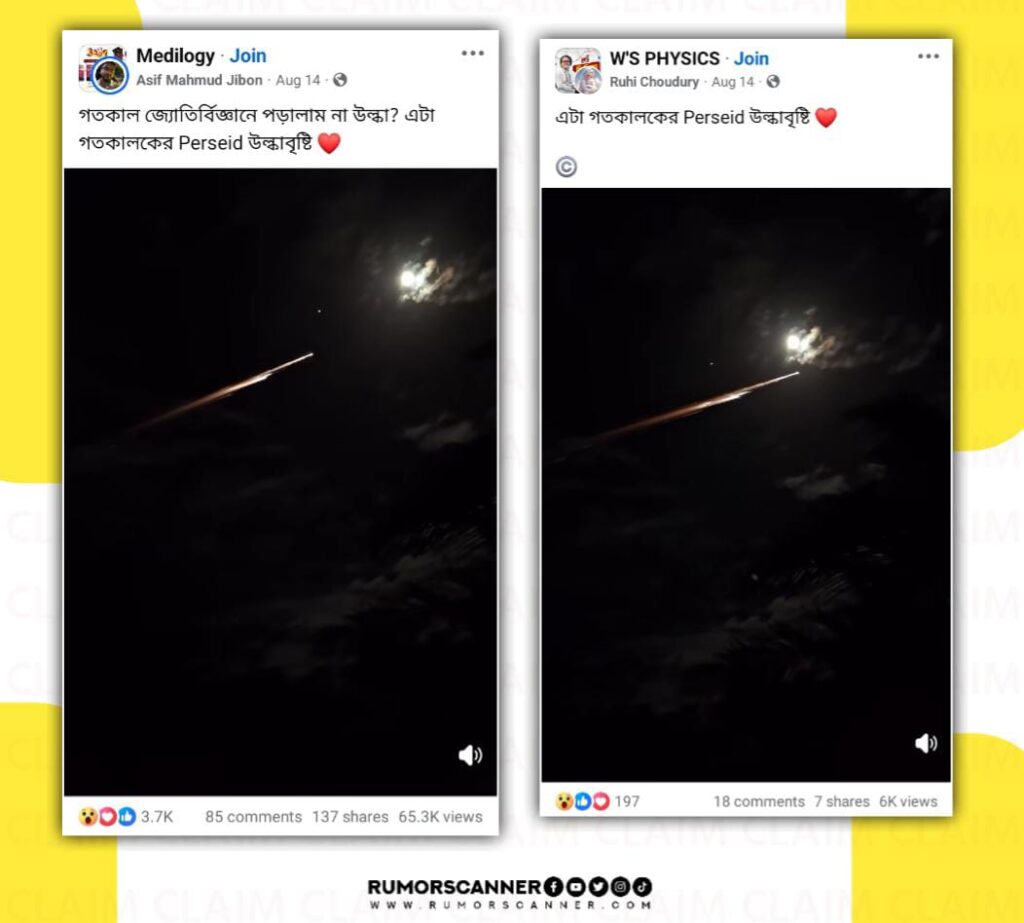1024x923 pixels.
Task: Open Asif Mahmud Jibon's profile
Action: click(x=199, y=80)
